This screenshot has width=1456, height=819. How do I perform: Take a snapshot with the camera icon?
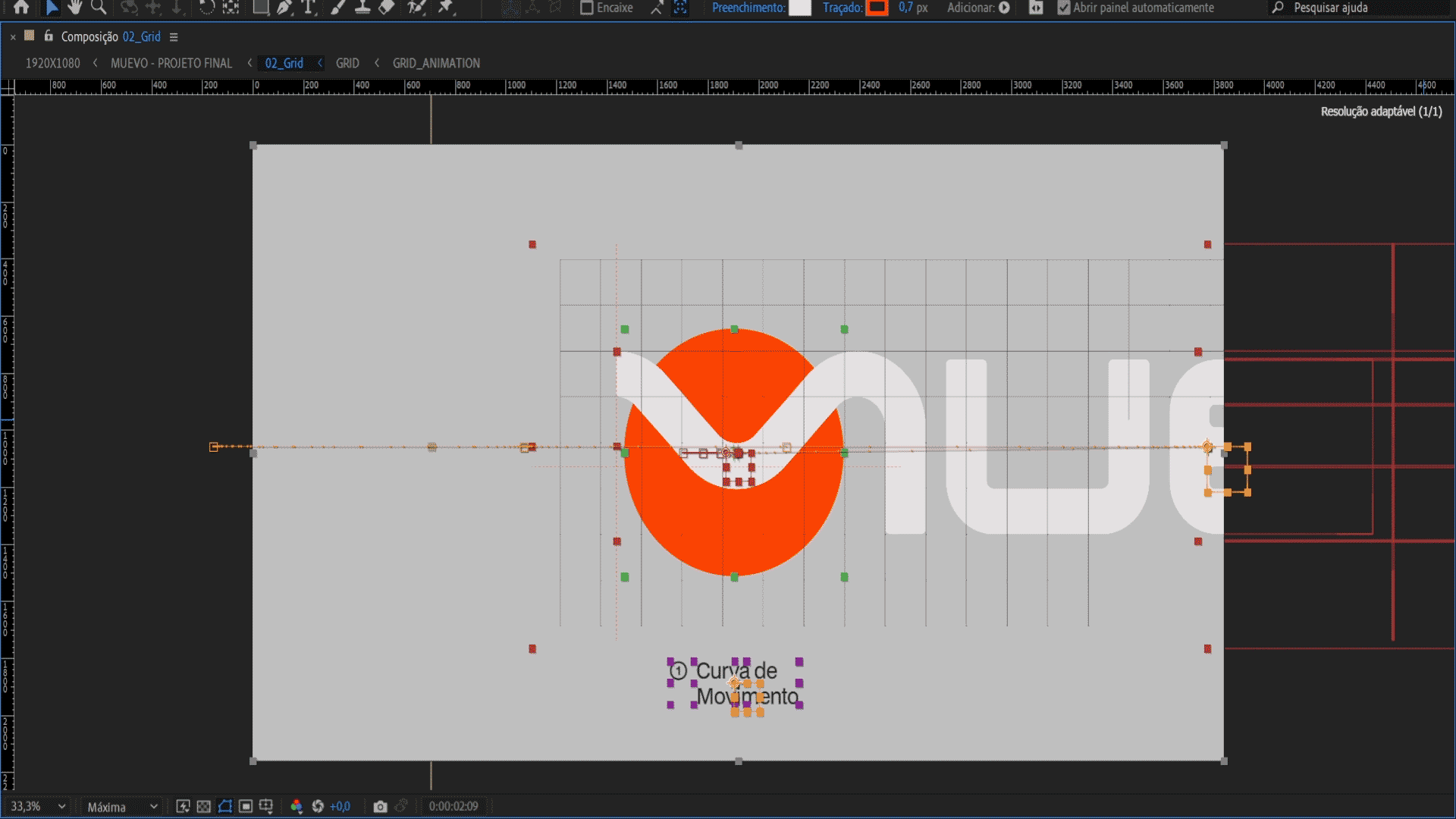(380, 806)
